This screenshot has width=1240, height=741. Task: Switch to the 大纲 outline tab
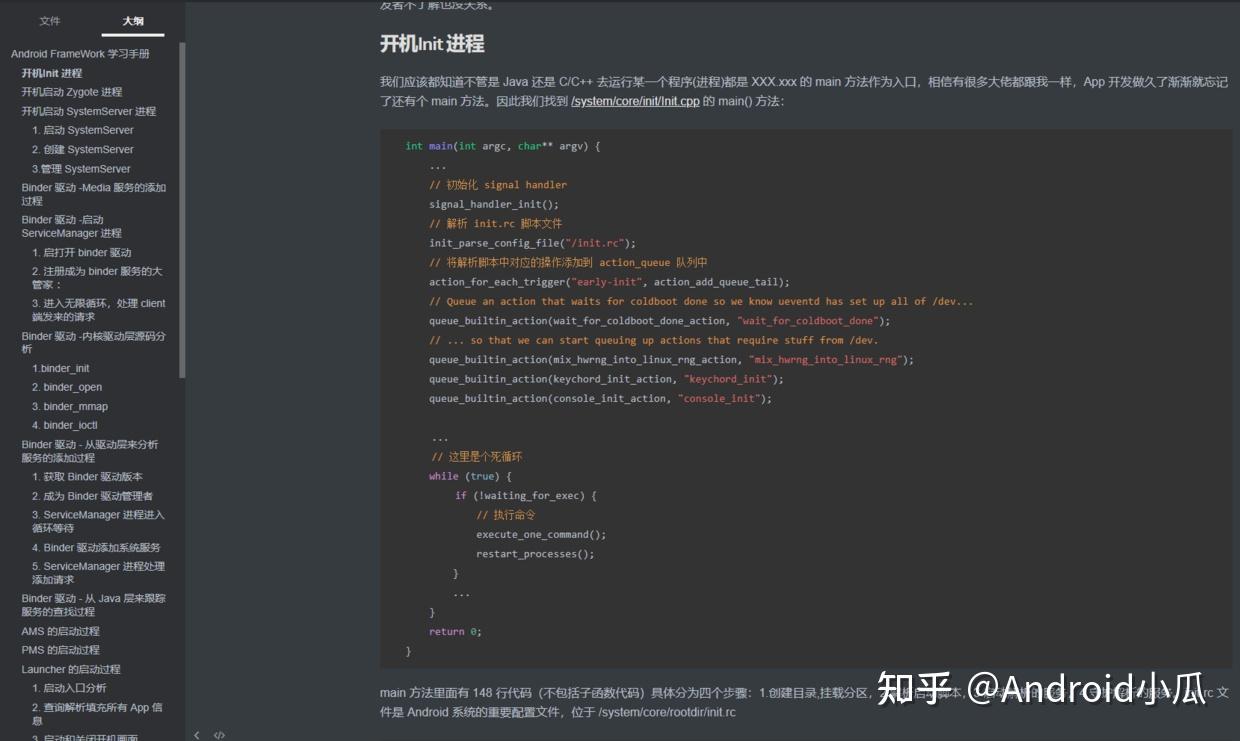pyautogui.click(x=135, y=20)
